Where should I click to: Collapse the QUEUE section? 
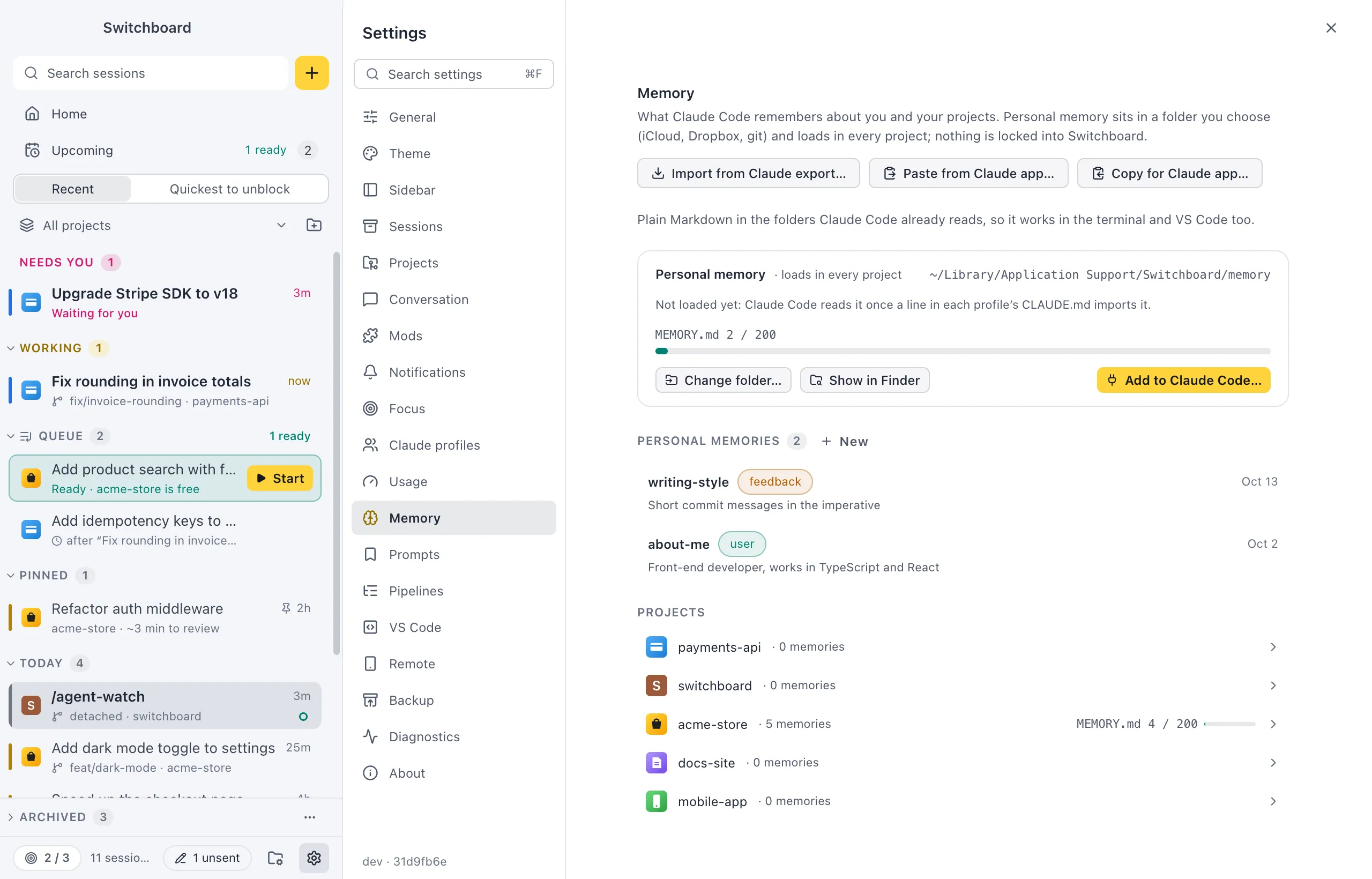coord(11,436)
